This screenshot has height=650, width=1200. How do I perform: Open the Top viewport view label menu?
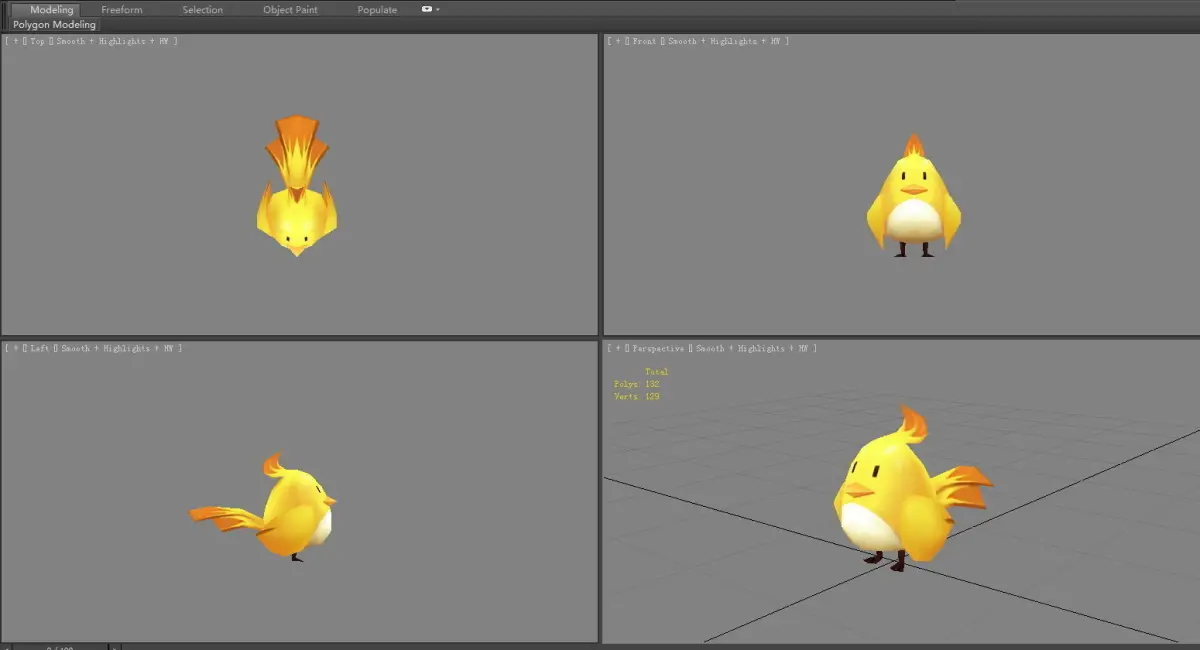tap(38, 41)
